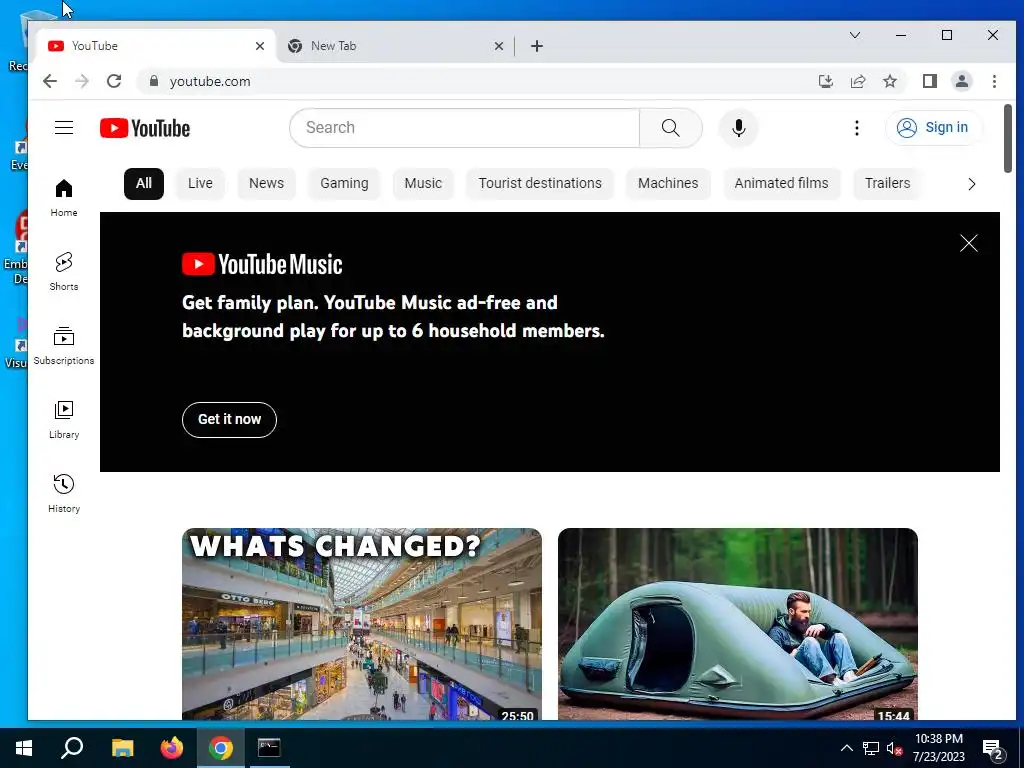The height and width of the screenshot is (768, 1024).
Task: Open the Whats Changed mall video thumbnail
Action: [362, 624]
